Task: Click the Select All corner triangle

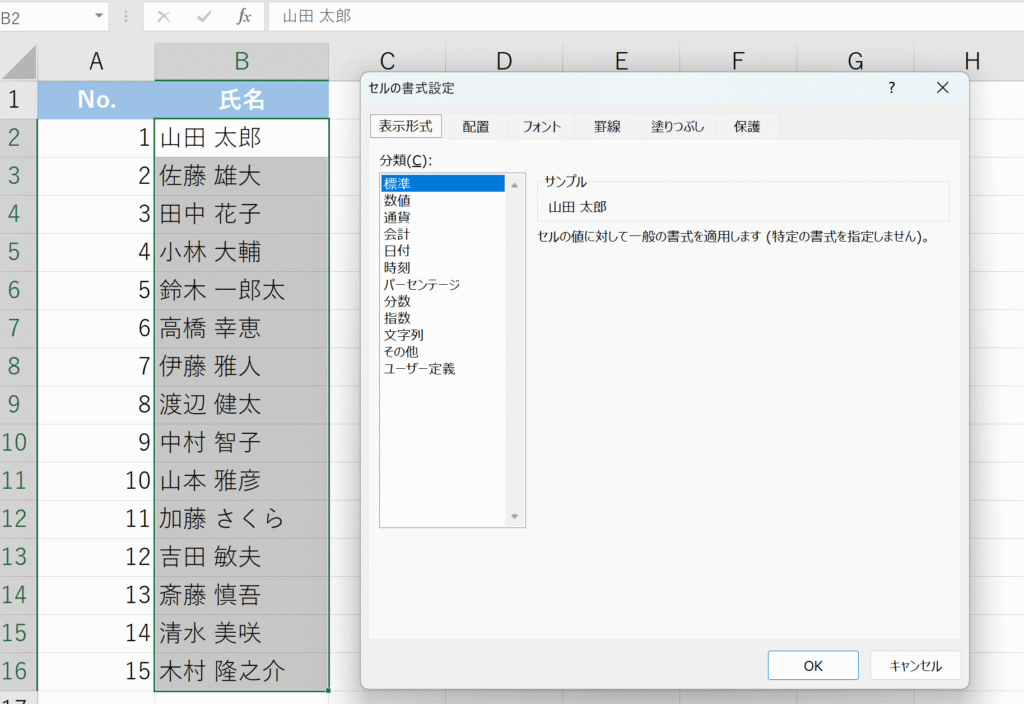Action: coord(20,62)
